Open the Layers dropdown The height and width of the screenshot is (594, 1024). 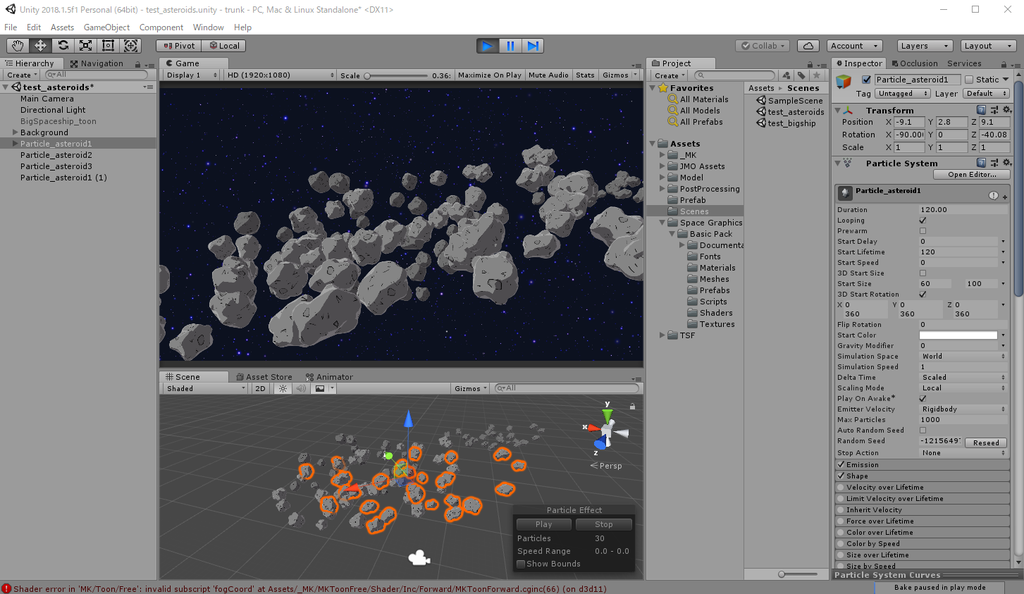tap(924, 46)
